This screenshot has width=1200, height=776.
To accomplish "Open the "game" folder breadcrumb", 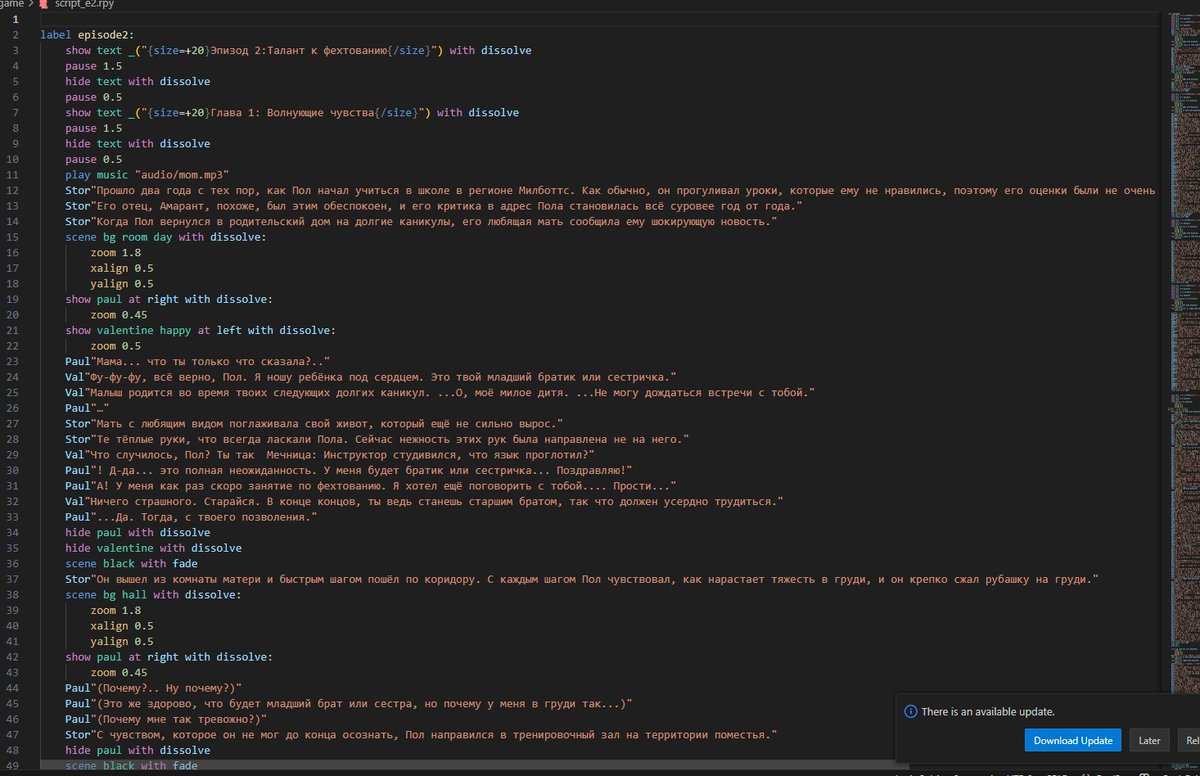I will tap(12, 5).
